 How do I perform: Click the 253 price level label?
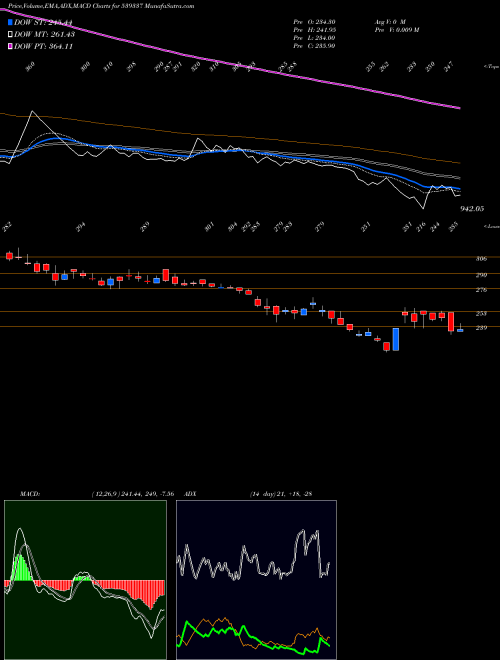[481, 314]
